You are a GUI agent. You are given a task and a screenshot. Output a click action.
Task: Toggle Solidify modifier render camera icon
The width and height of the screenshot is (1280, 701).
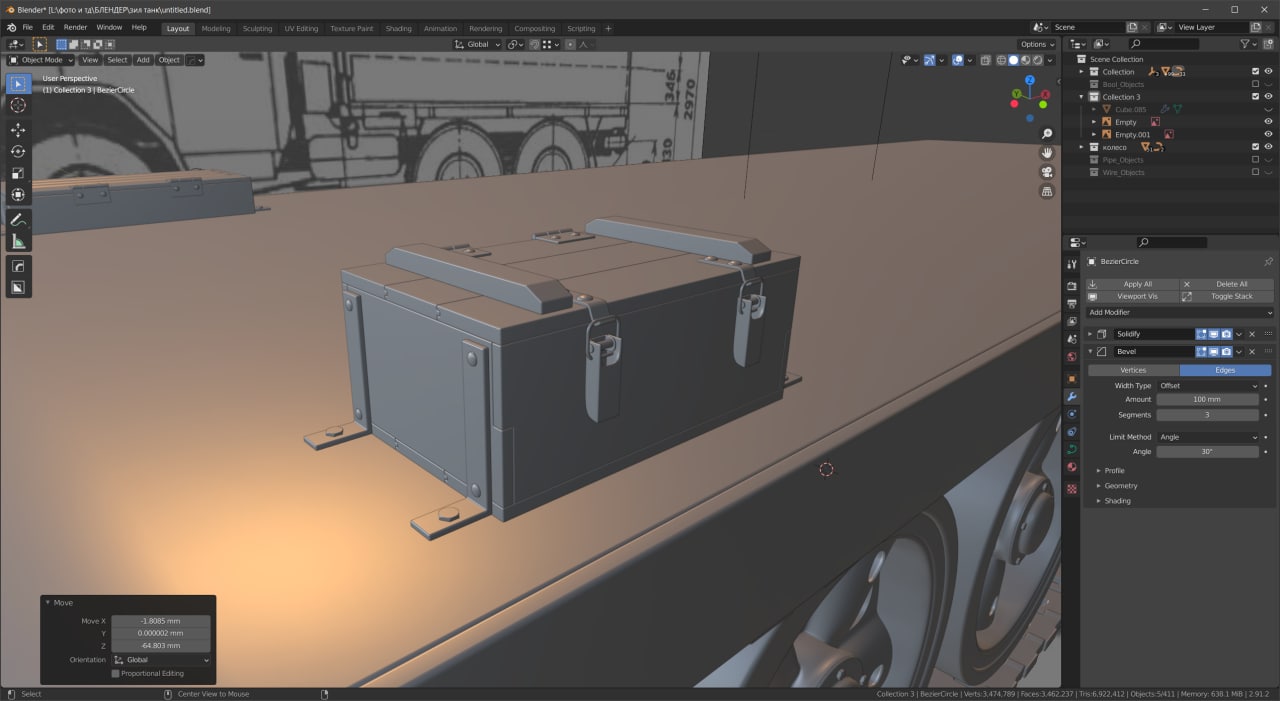(1226, 334)
